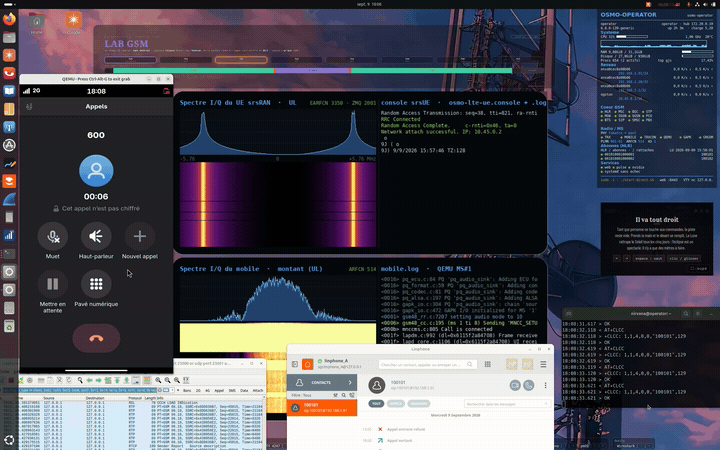The width and height of the screenshot is (720, 450).
Task: Click the search icon in Linphone filter row
Action: (344, 395)
